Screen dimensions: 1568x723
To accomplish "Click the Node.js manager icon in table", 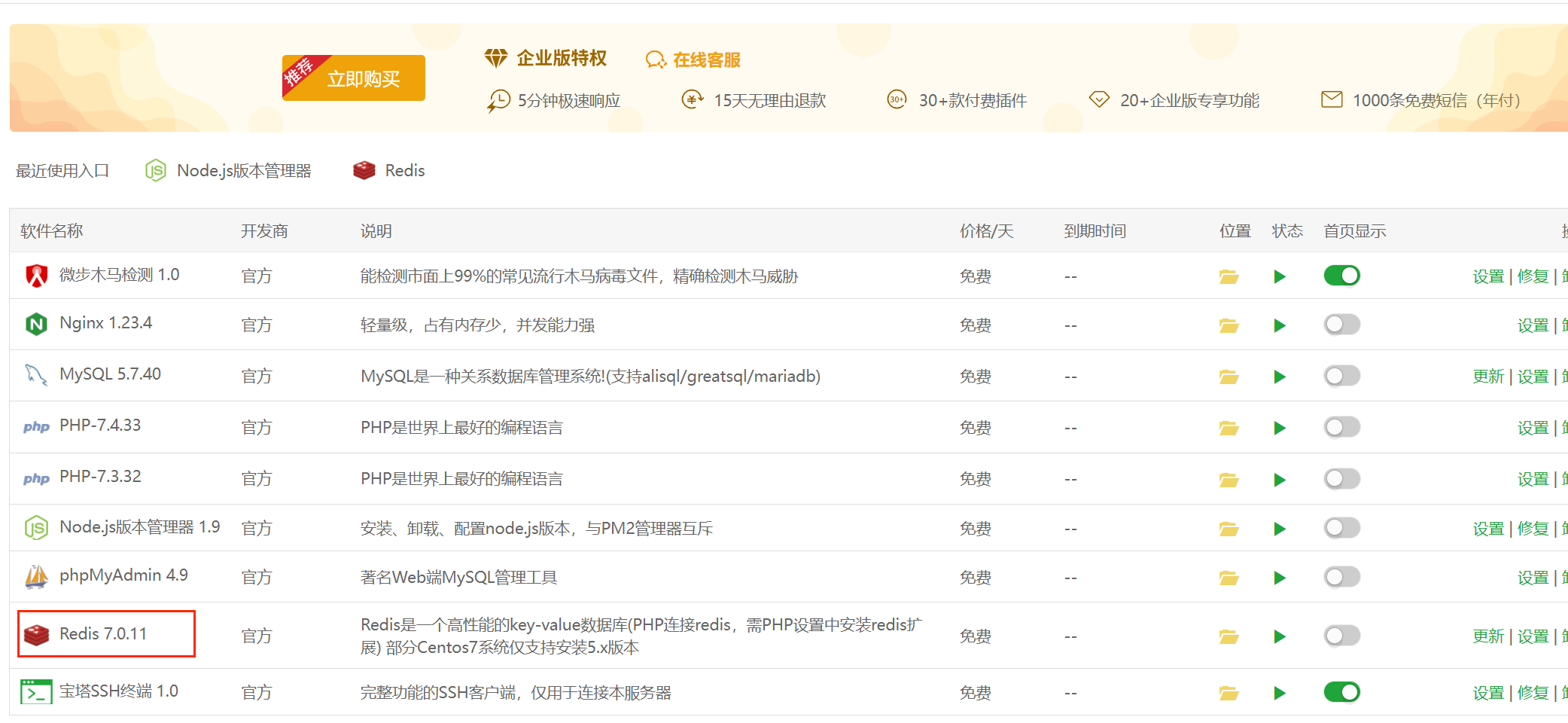I will coord(36,528).
